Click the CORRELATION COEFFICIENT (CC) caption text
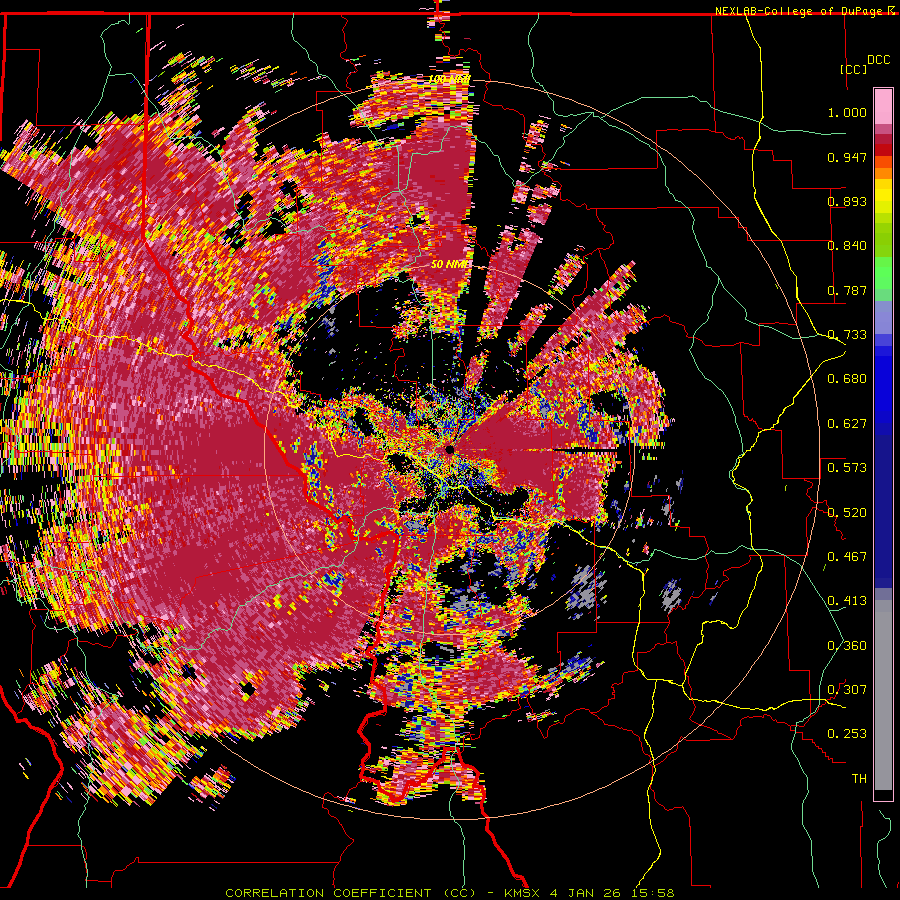The width and height of the screenshot is (900, 900). tap(351, 893)
